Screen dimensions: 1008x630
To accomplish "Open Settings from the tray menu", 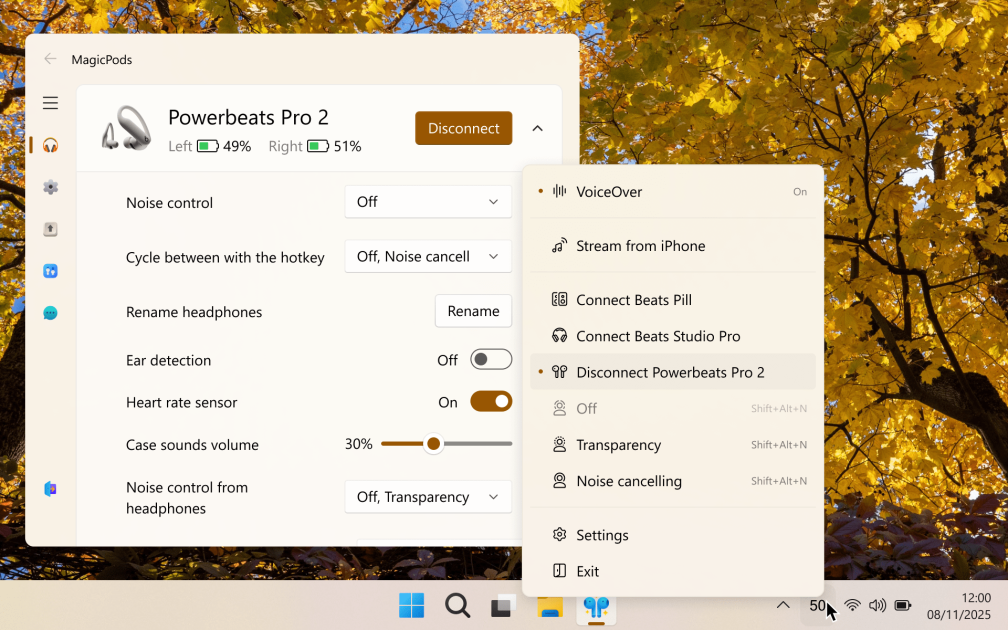I will pos(672,535).
